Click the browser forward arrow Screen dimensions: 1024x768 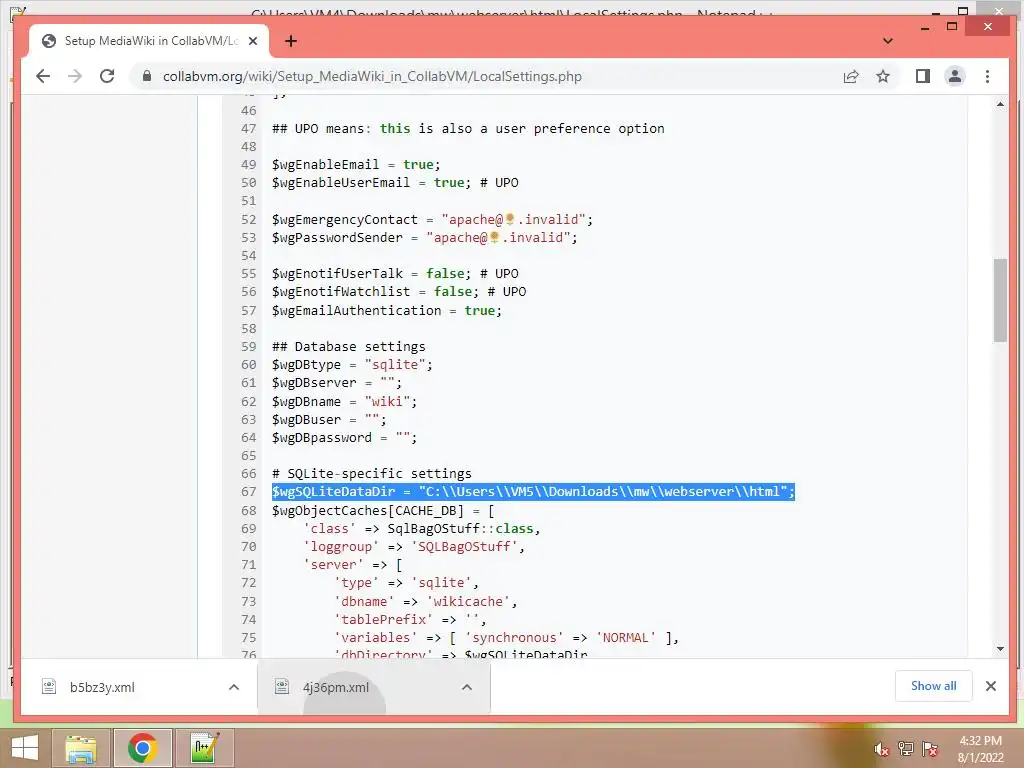75,76
